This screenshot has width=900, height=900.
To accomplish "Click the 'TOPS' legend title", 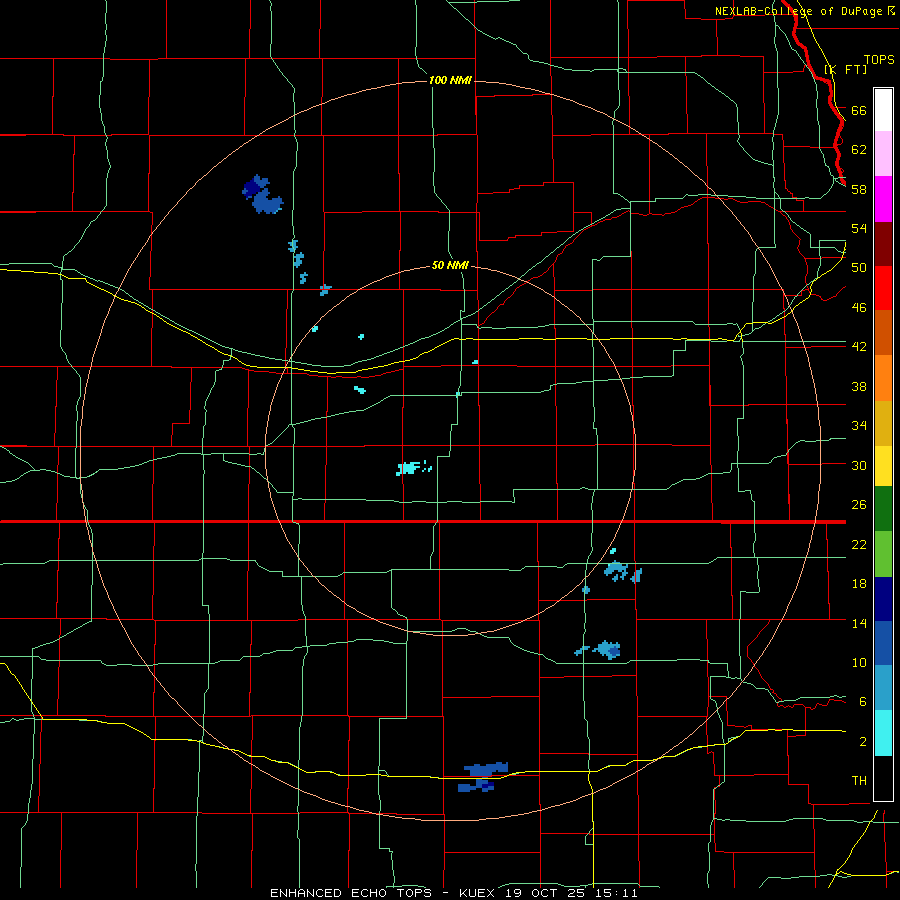I will pos(879,59).
